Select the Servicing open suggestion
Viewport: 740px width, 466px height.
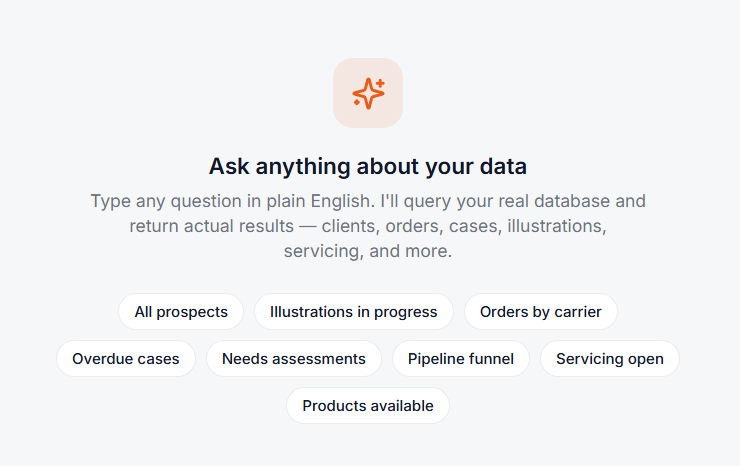pyautogui.click(x=610, y=359)
